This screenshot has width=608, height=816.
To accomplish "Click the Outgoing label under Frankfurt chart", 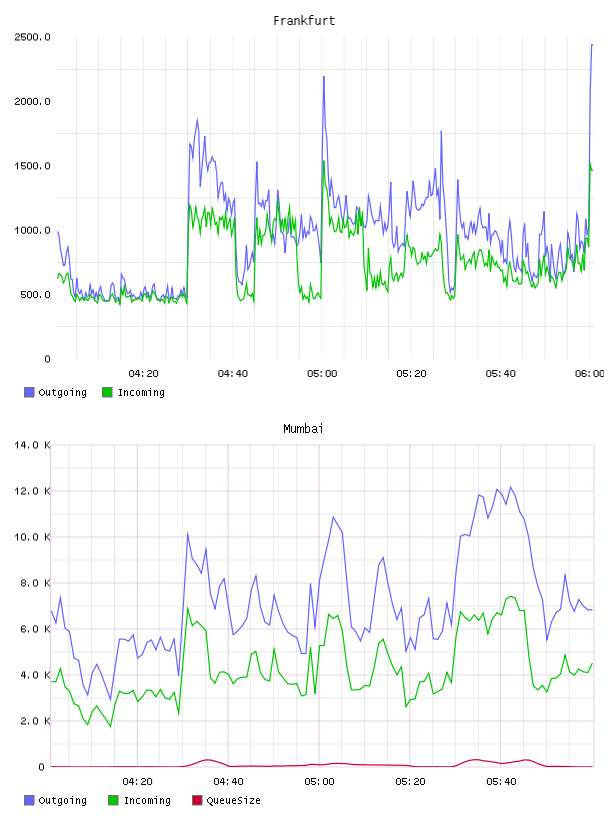I will 62,392.
